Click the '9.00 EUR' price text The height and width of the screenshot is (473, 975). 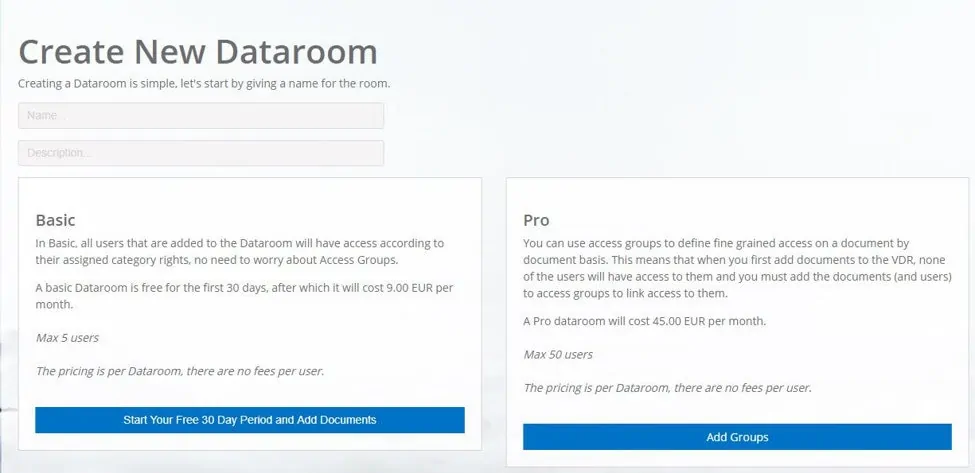[x=411, y=289]
